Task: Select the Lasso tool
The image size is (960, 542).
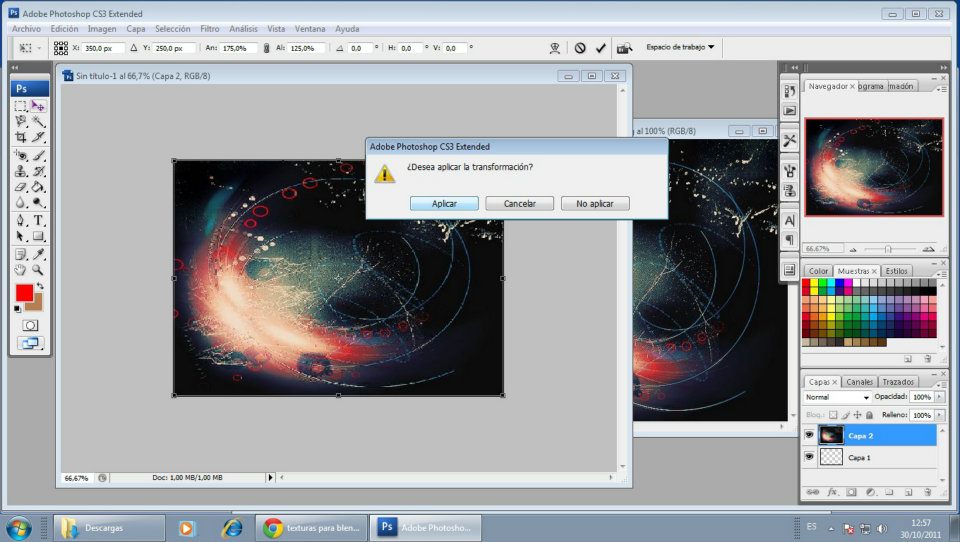Action: pos(21,121)
